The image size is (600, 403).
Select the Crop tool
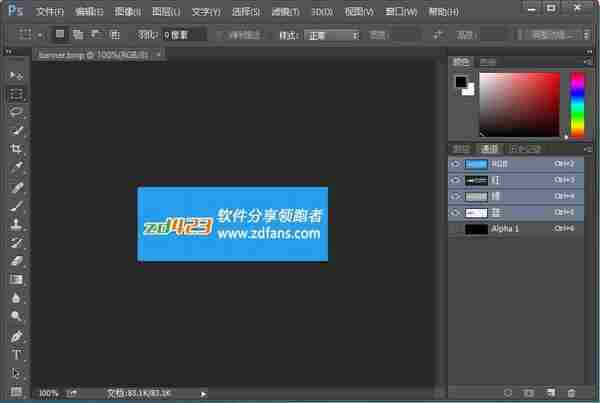coord(16,149)
